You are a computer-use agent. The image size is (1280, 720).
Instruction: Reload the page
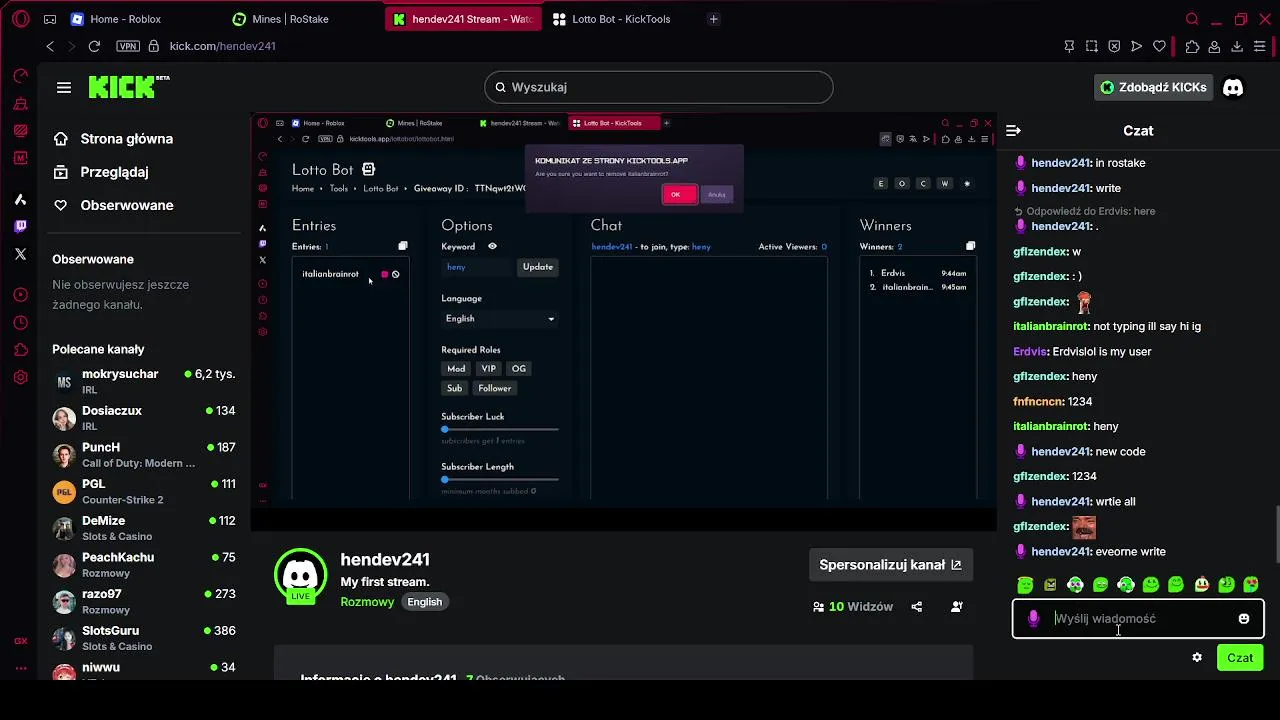click(x=94, y=46)
